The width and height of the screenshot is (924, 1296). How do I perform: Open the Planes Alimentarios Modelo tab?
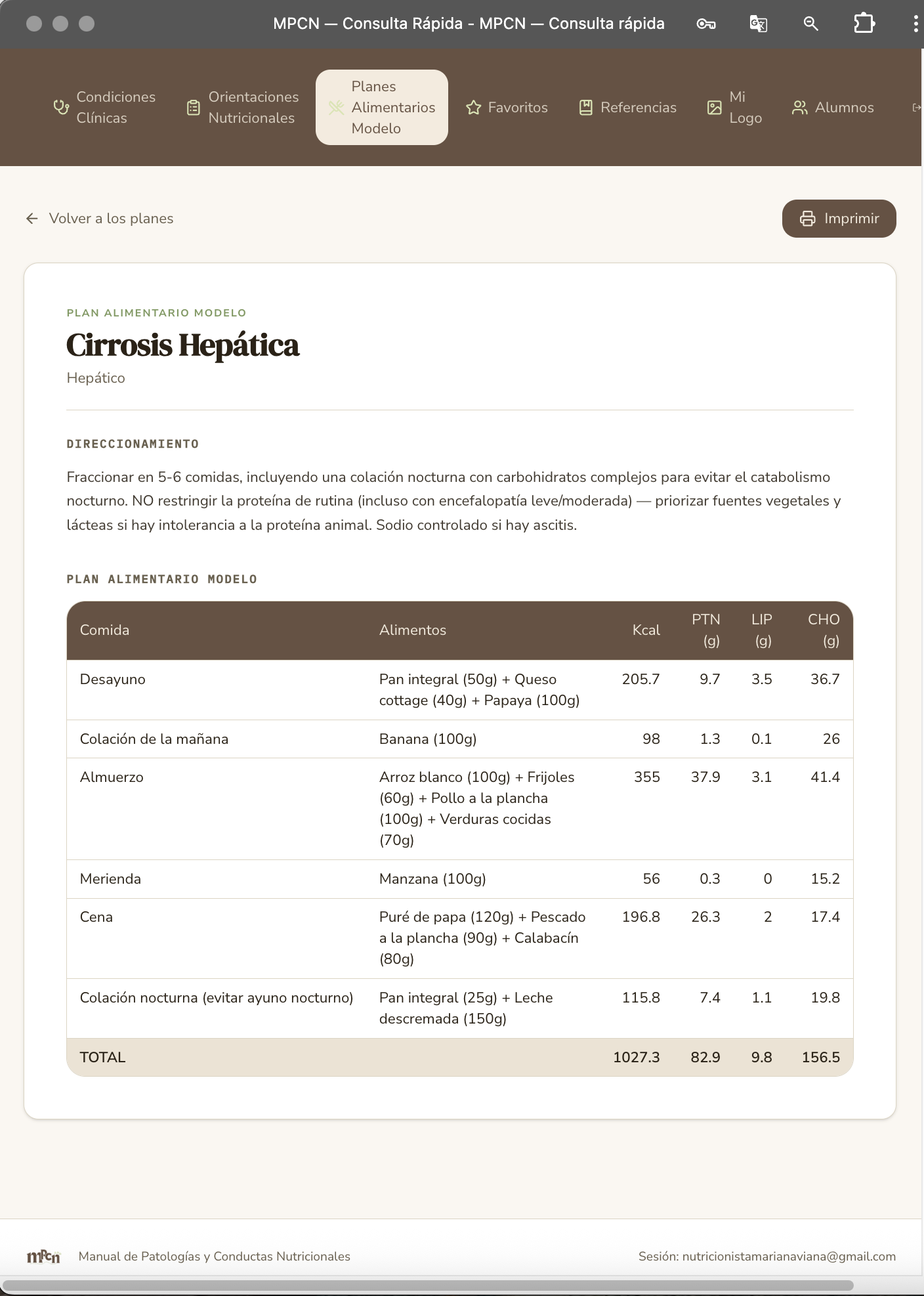point(382,107)
